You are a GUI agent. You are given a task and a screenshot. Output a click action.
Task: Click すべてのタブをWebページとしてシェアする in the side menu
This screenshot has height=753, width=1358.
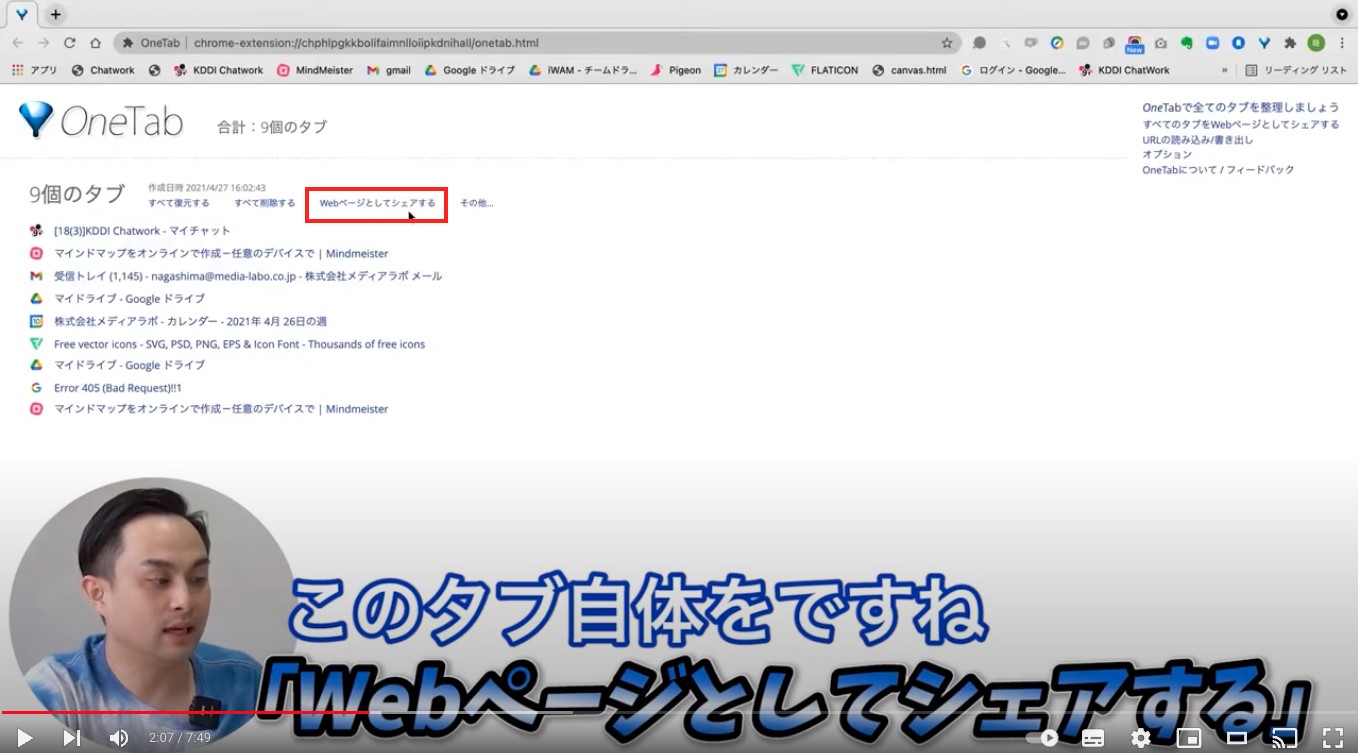1240,125
